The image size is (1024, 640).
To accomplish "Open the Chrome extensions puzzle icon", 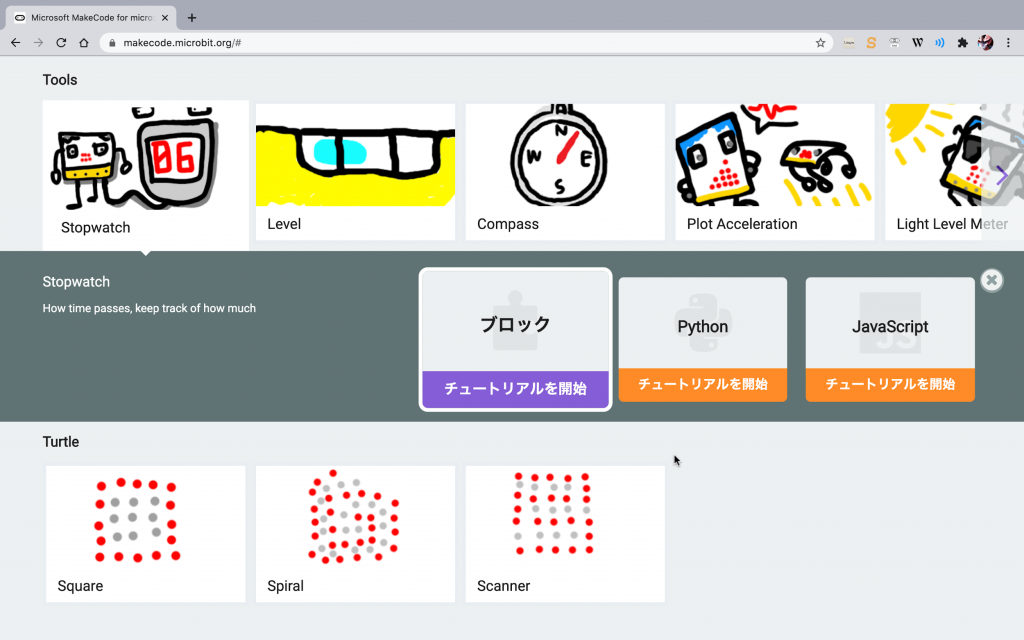I will [962, 43].
